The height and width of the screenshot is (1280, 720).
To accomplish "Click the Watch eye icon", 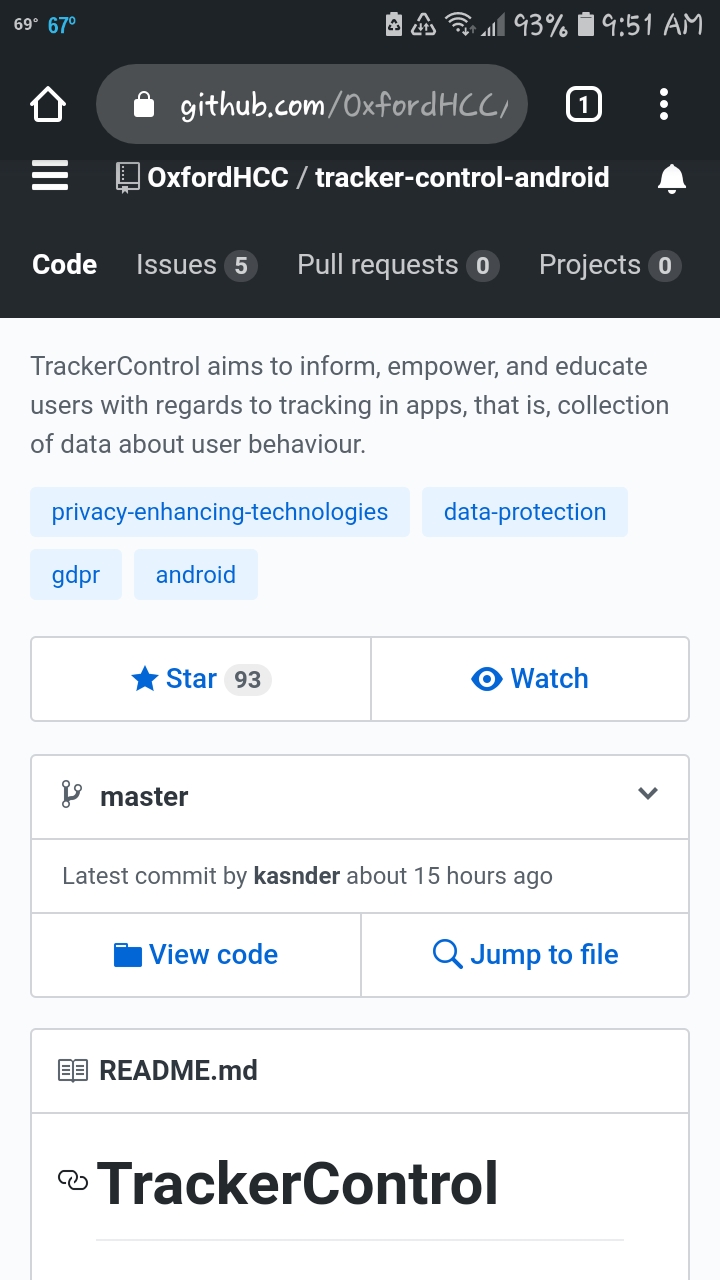I will 487,678.
